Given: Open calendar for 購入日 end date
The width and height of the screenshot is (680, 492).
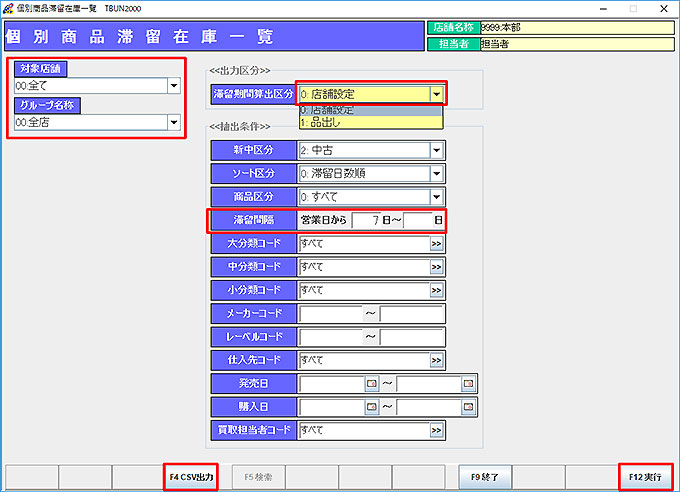Looking at the screenshot, I should click(468, 407).
